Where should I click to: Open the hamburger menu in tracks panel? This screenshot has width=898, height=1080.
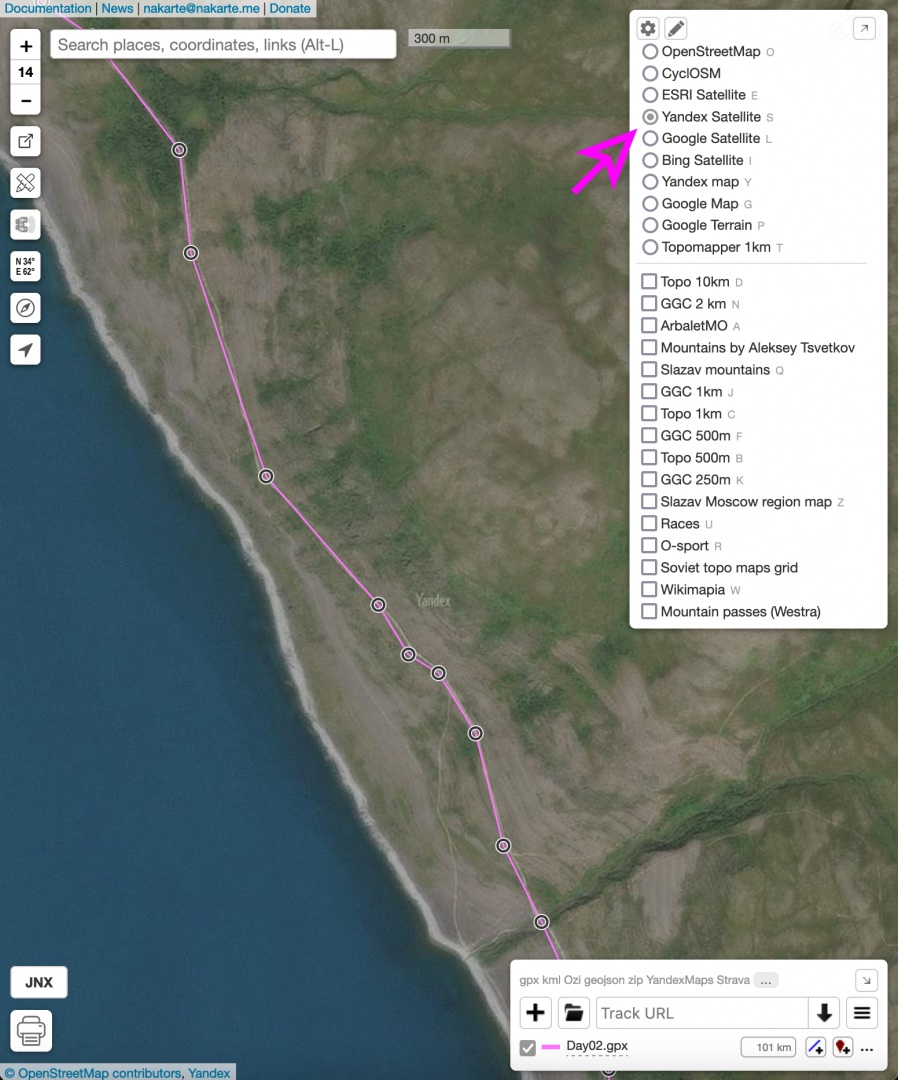(862, 1013)
